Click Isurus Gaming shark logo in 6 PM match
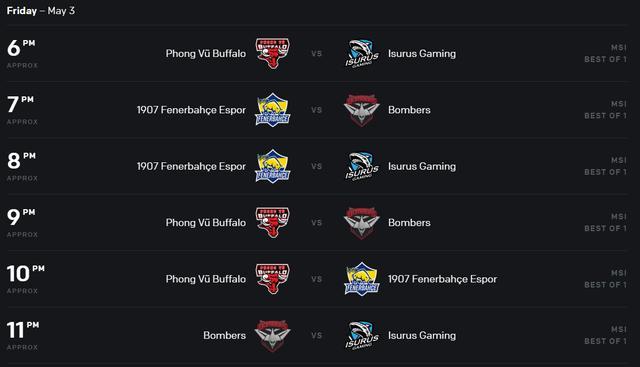Image resolution: width=640 pixels, height=367 pixels. pos(362,53)
